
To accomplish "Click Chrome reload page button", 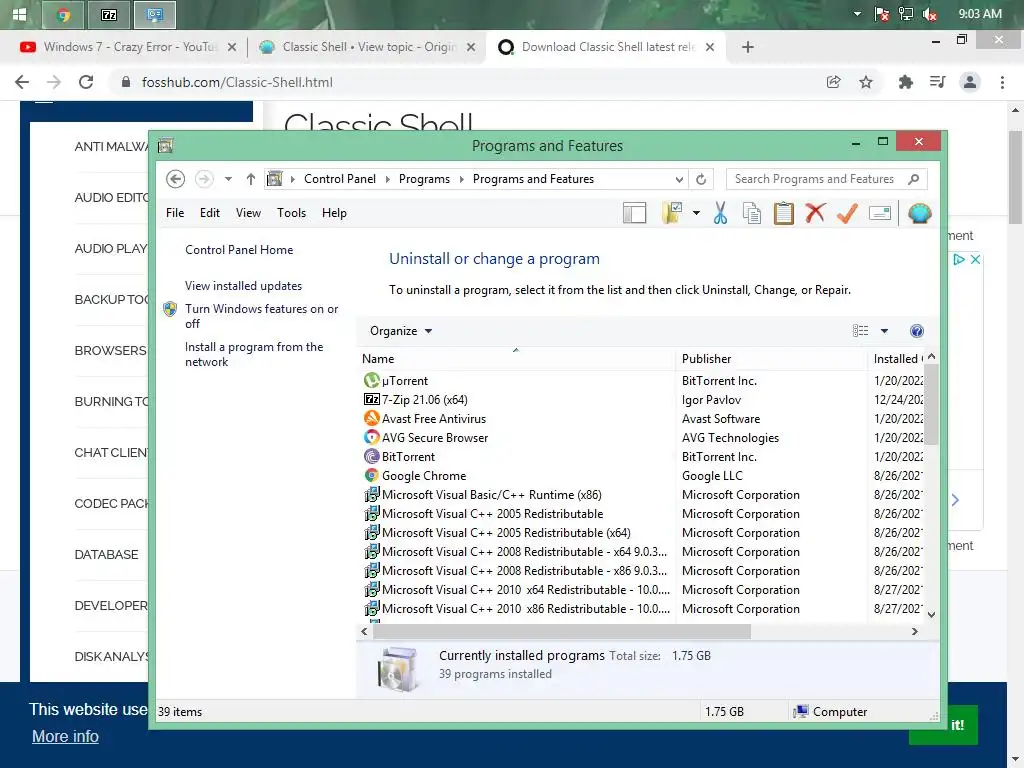I will pos(86,82).
